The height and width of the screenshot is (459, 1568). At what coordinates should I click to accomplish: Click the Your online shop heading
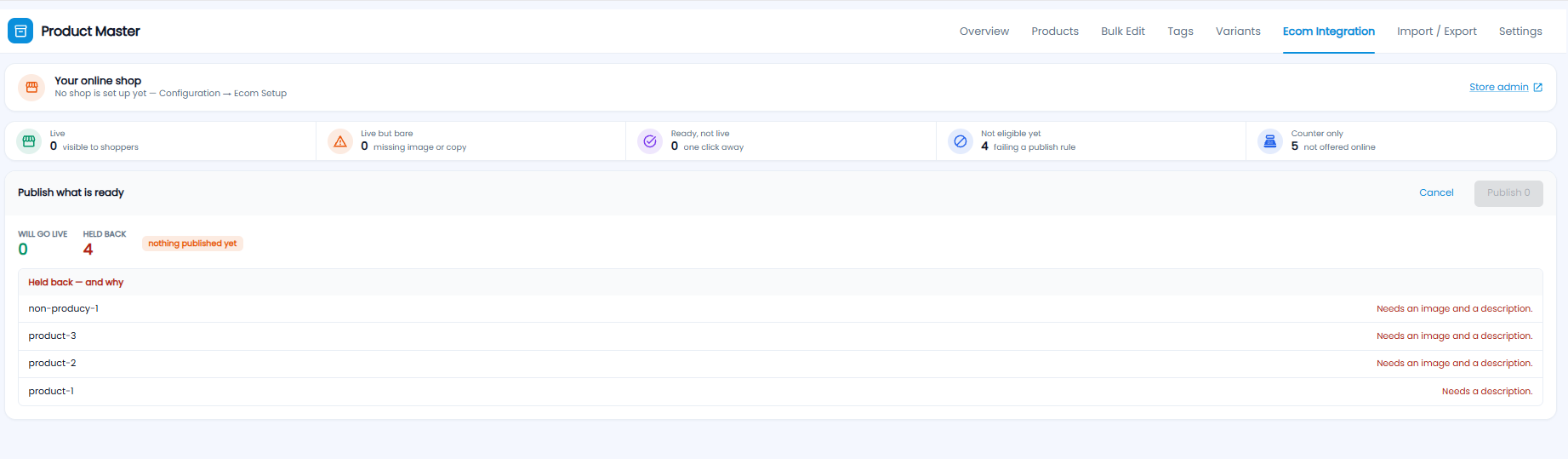click(98, 81)
